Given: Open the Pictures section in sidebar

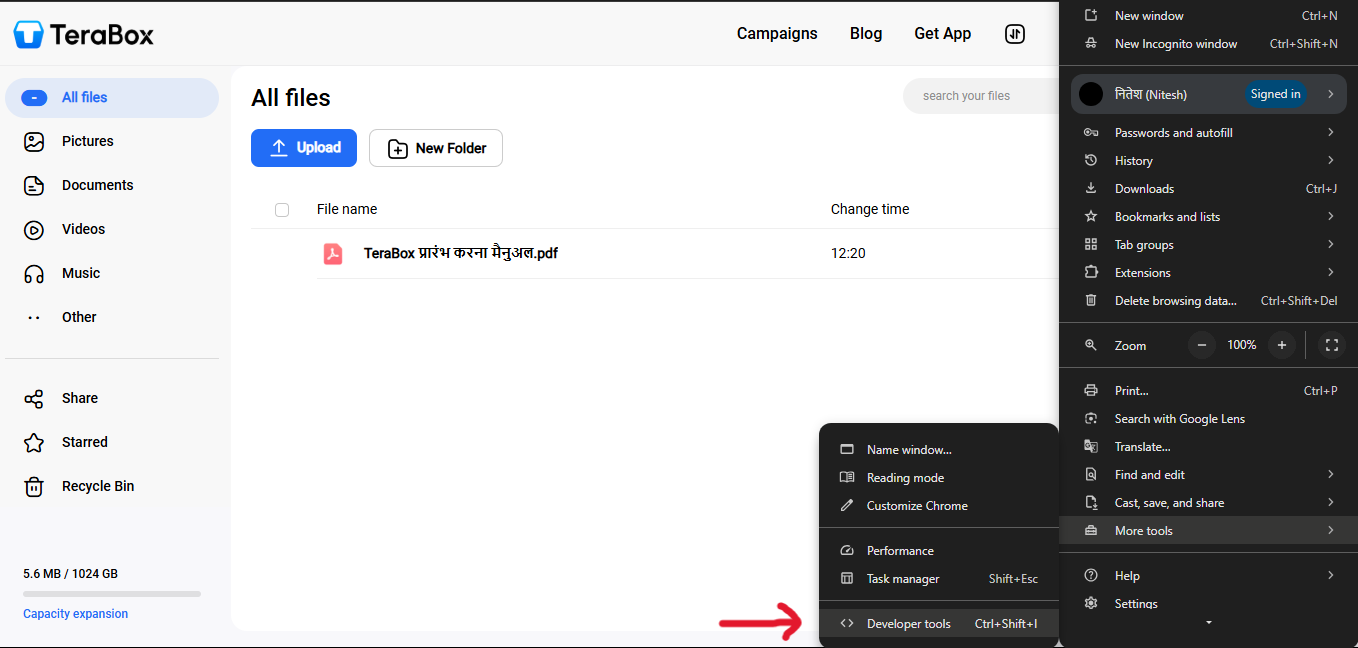Looking at the screenshot, I should tap(87, 141).
